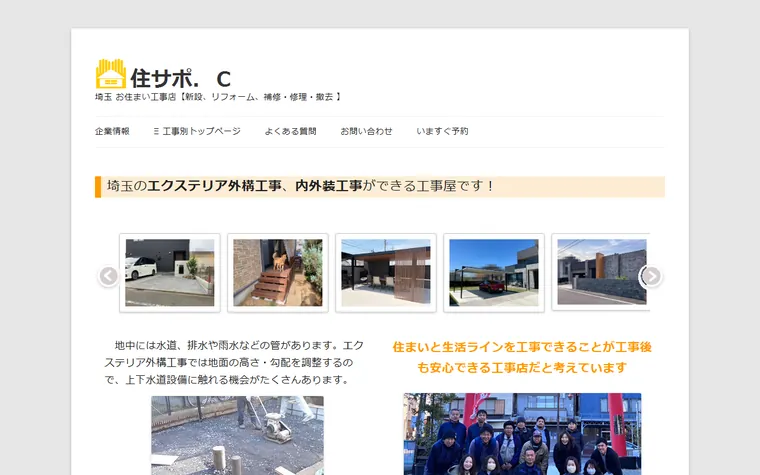
Task: Open the white van parking lot thumbnail
Action: point(170,272)
